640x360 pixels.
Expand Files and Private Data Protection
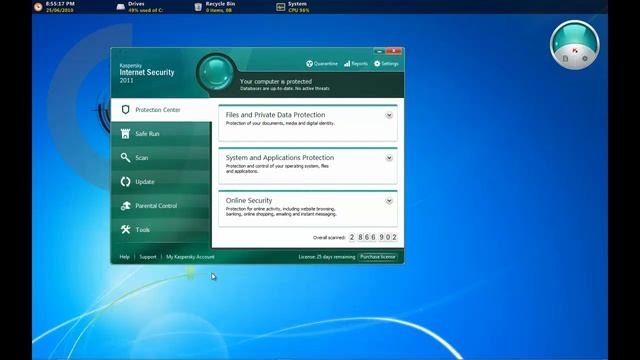[x=389, y=115]
